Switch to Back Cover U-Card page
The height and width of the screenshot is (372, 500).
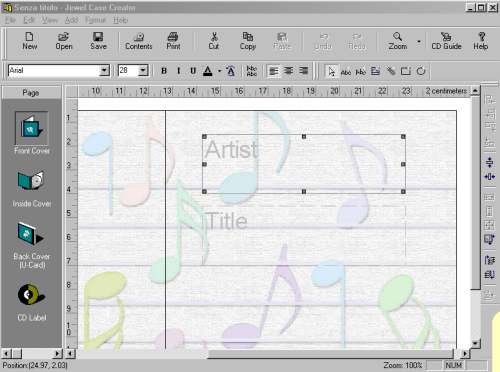pyautogui.click(x=30, y=234)
